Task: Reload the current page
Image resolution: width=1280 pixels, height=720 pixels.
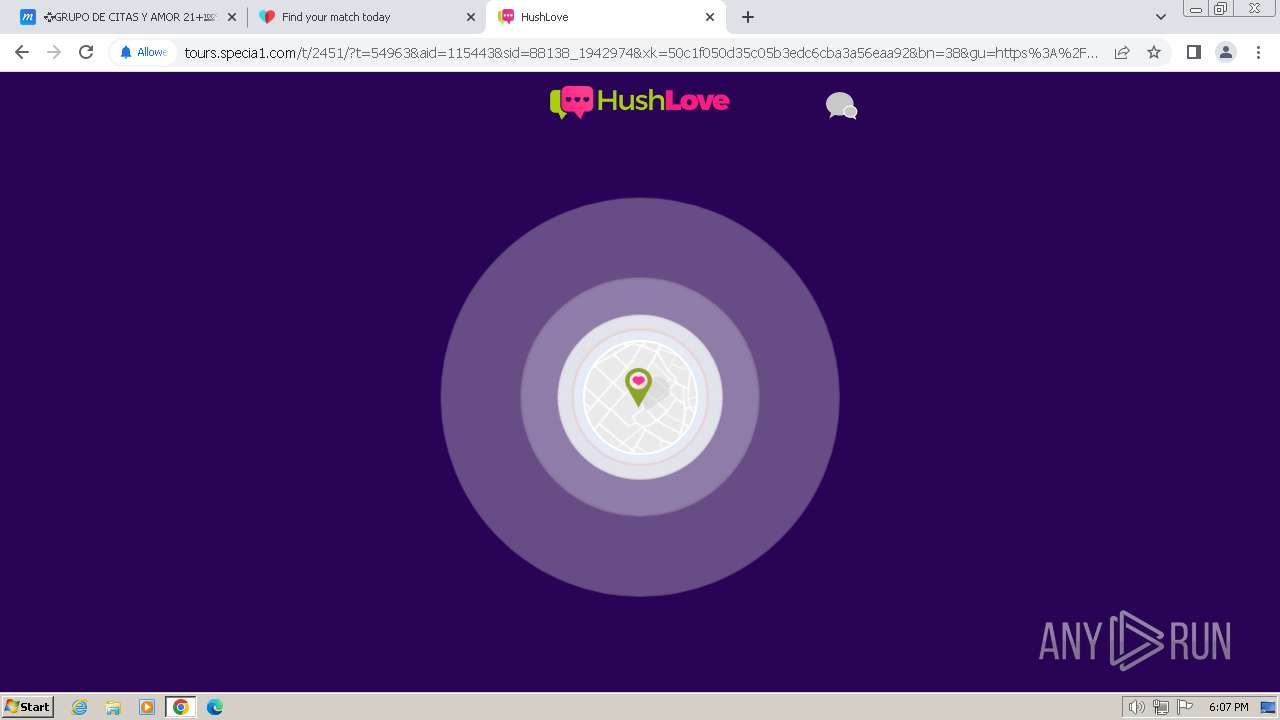Action: click(x=86, y=52)
